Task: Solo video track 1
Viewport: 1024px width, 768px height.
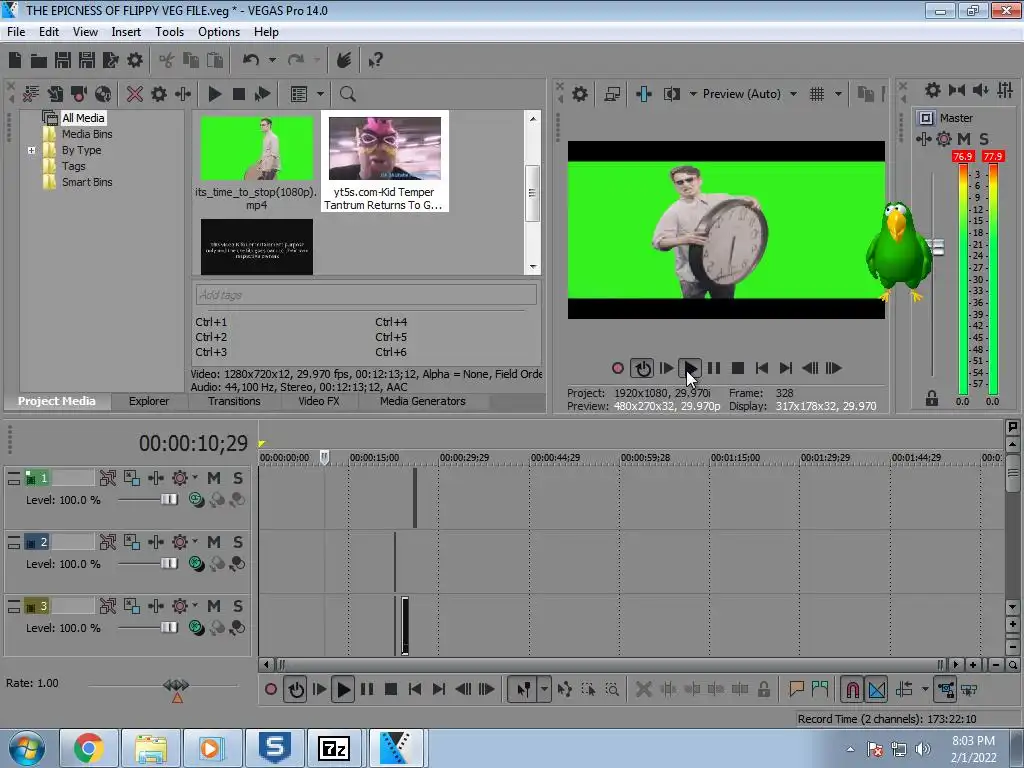Action: click(x=238, y=478)
